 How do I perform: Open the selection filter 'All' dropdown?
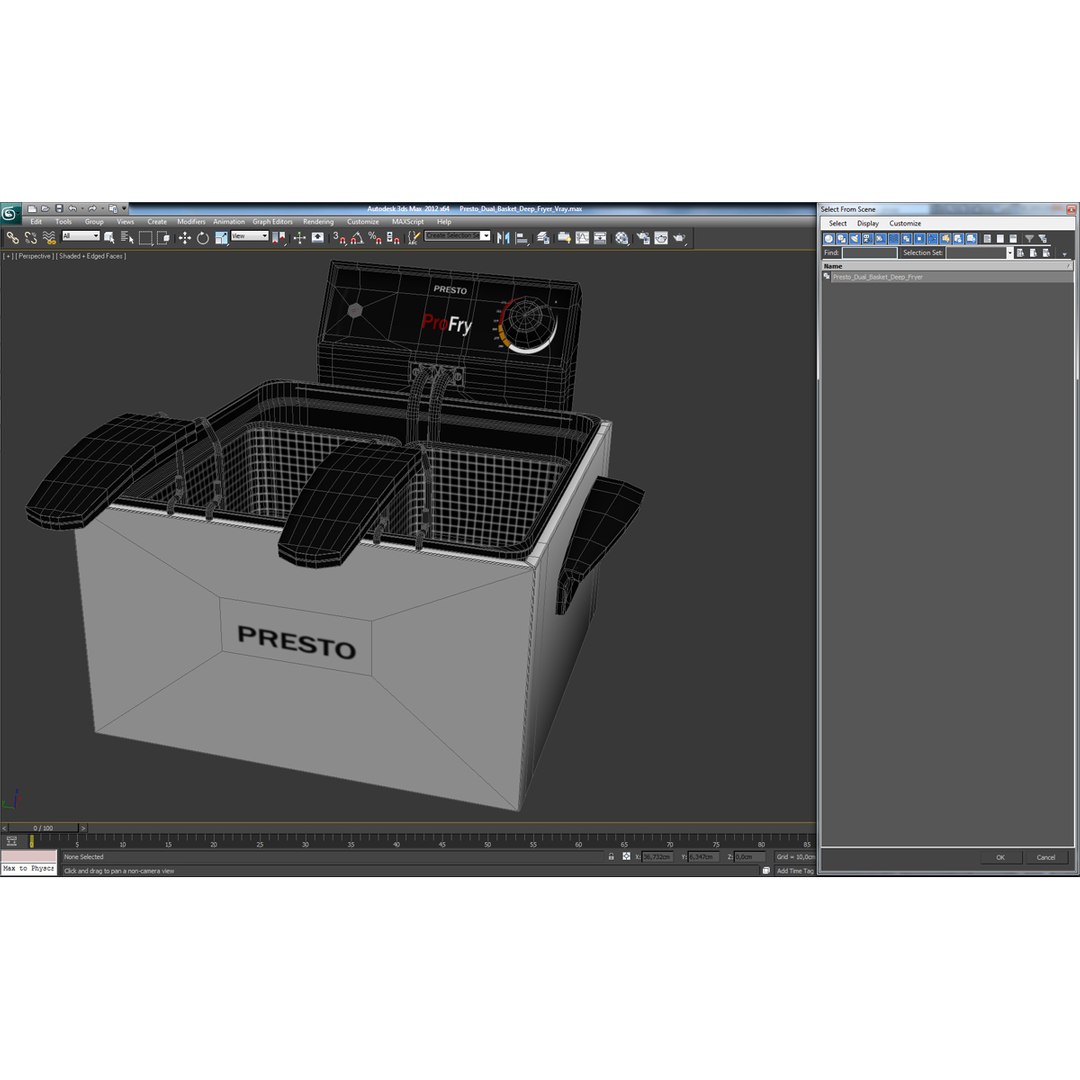(x=81, y=236)
